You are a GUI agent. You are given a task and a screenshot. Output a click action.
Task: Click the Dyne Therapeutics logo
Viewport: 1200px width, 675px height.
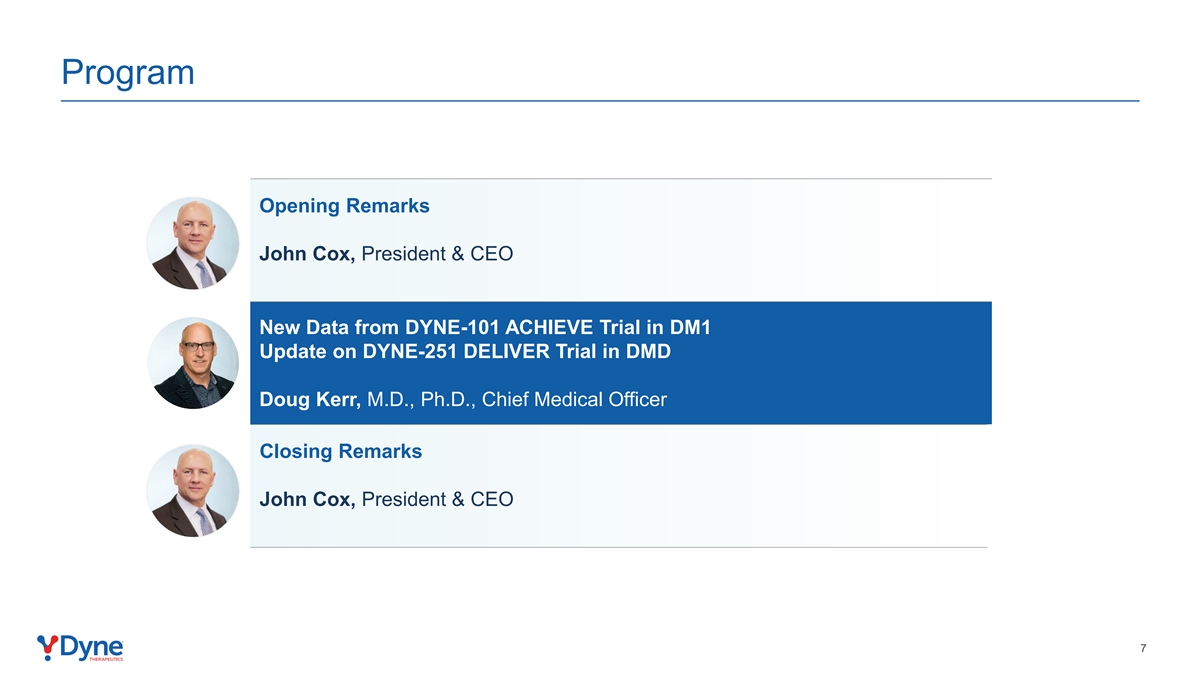(80, 648)
